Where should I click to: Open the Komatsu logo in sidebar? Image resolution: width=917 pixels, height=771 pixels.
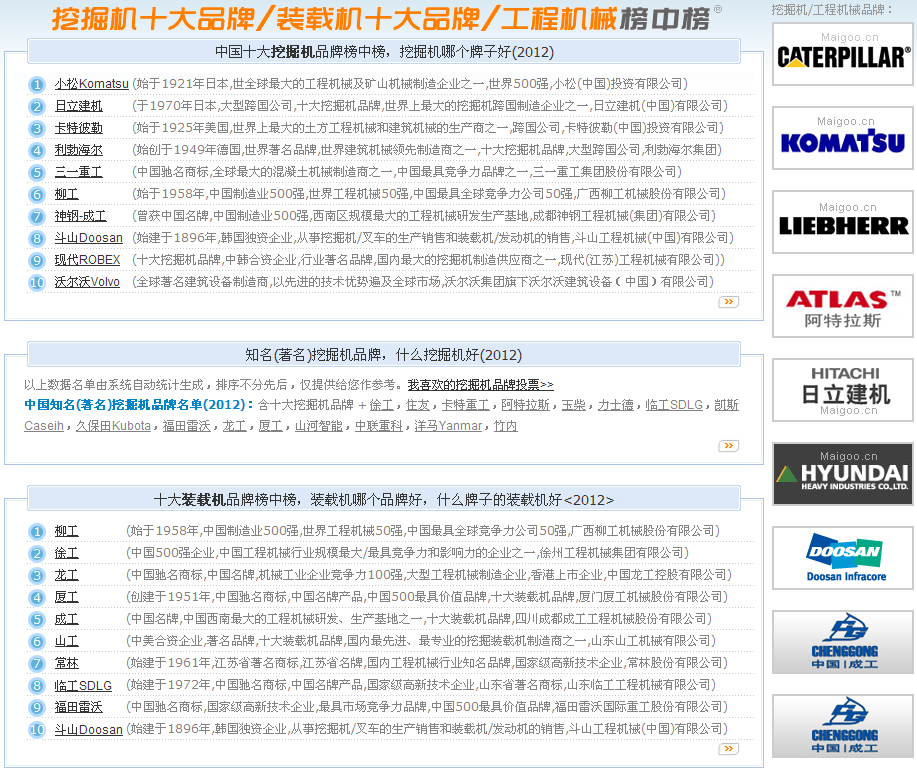click(842, 140)
